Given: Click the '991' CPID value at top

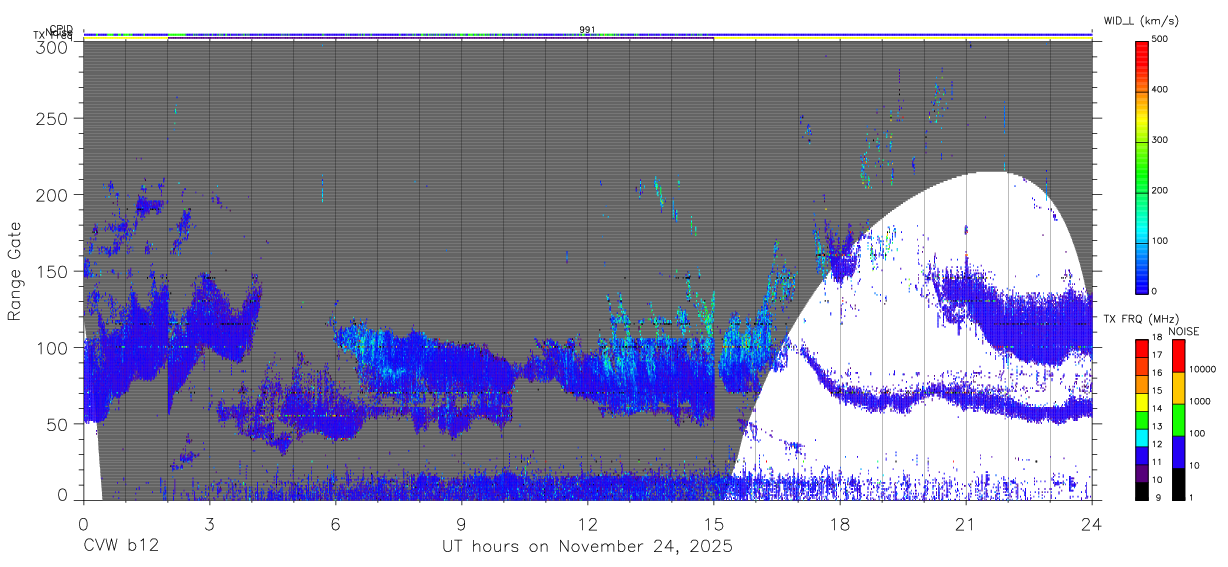Looking at the screenshot, I should pyautogui.click(x=587, y=29).
